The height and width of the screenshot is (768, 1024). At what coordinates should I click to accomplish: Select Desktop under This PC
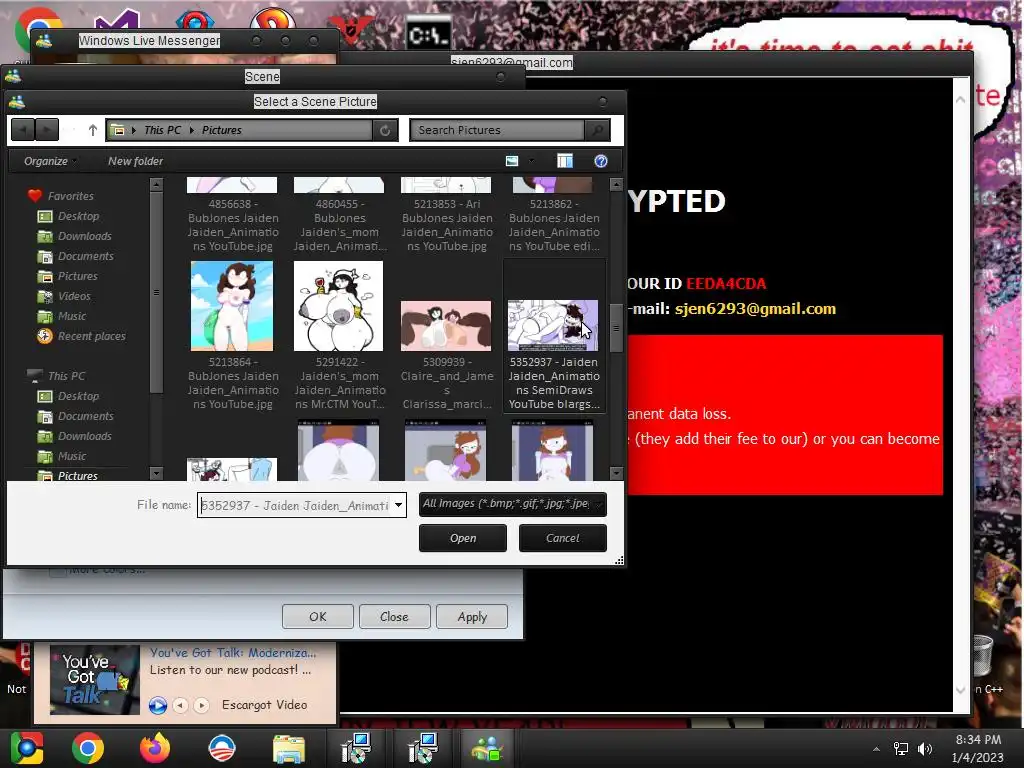(78, 396)
